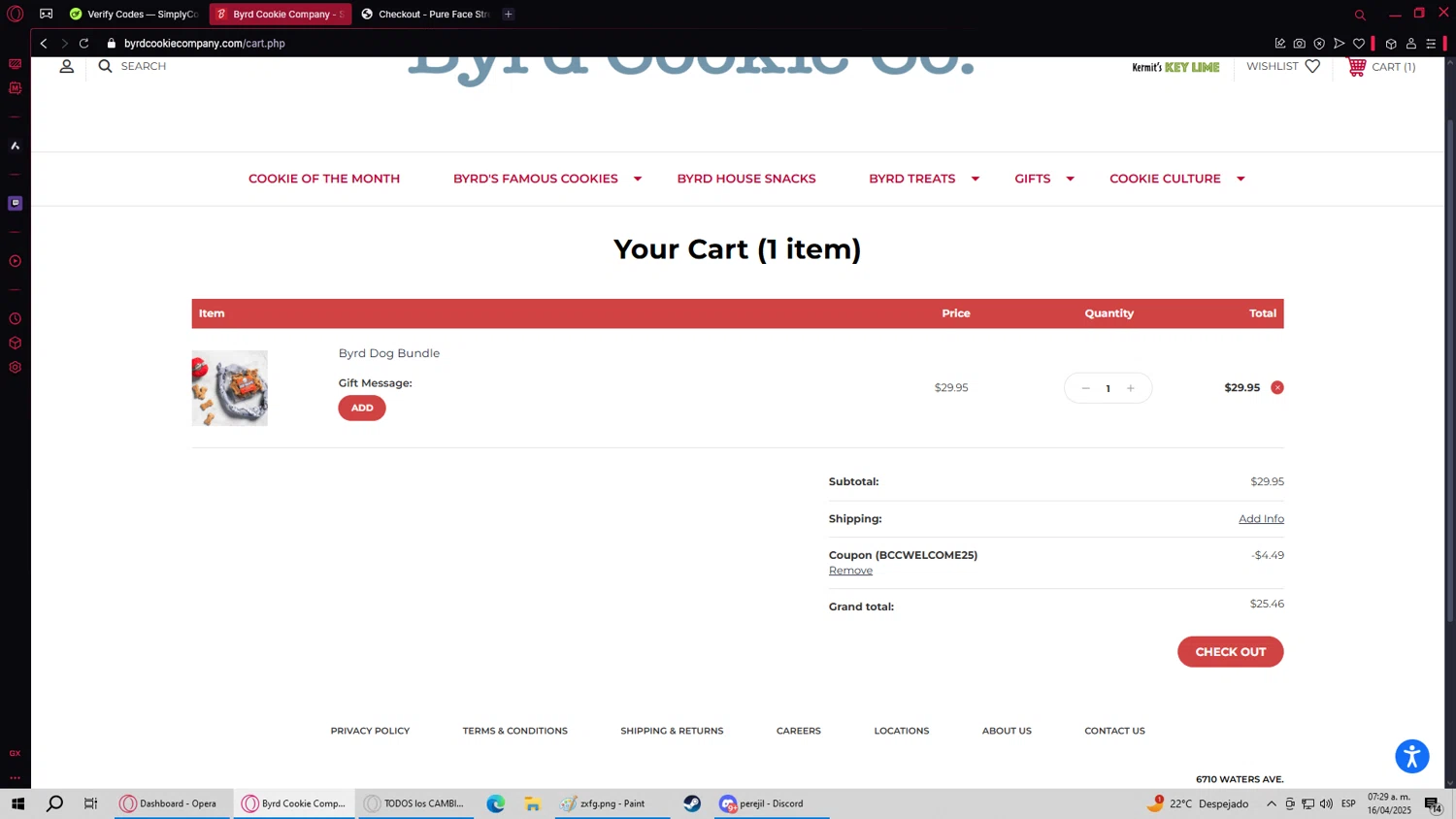Screen dimensions: 1456x819
Task: Click the site search magnifier icon
Action: [105, 66]
